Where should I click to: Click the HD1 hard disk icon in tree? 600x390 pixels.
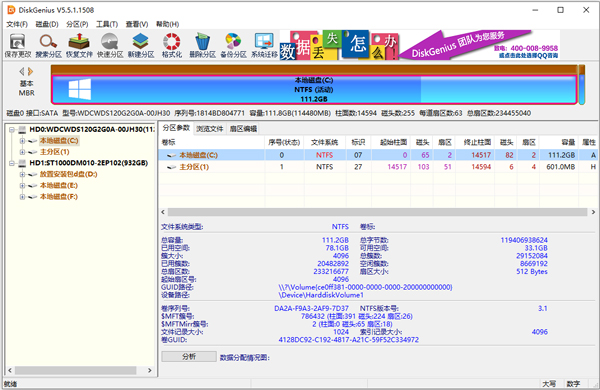pos(23,163)
